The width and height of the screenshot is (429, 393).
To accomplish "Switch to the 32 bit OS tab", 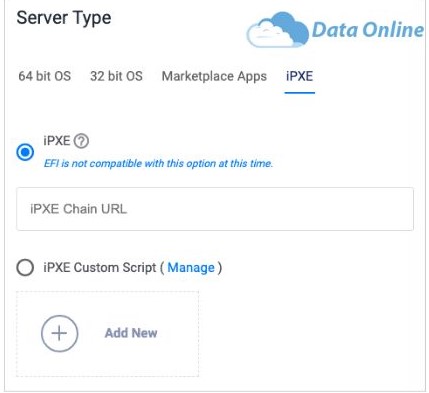I will pyautogui.click(x=116, y=76).
